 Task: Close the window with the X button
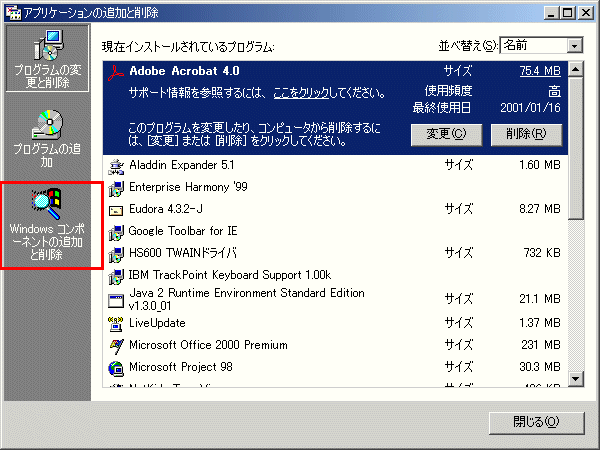point(586,13)
